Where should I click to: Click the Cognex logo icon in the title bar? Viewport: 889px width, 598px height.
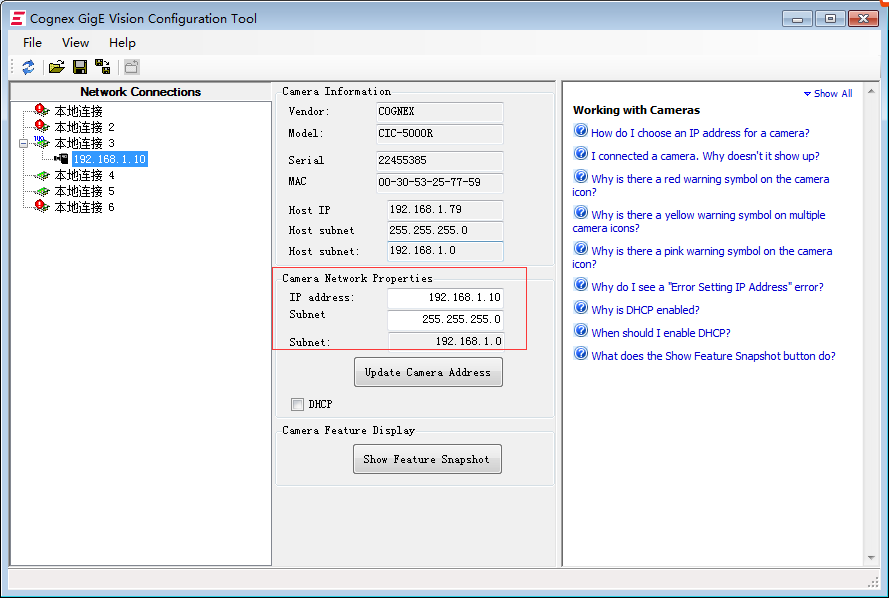click(18, 18)
